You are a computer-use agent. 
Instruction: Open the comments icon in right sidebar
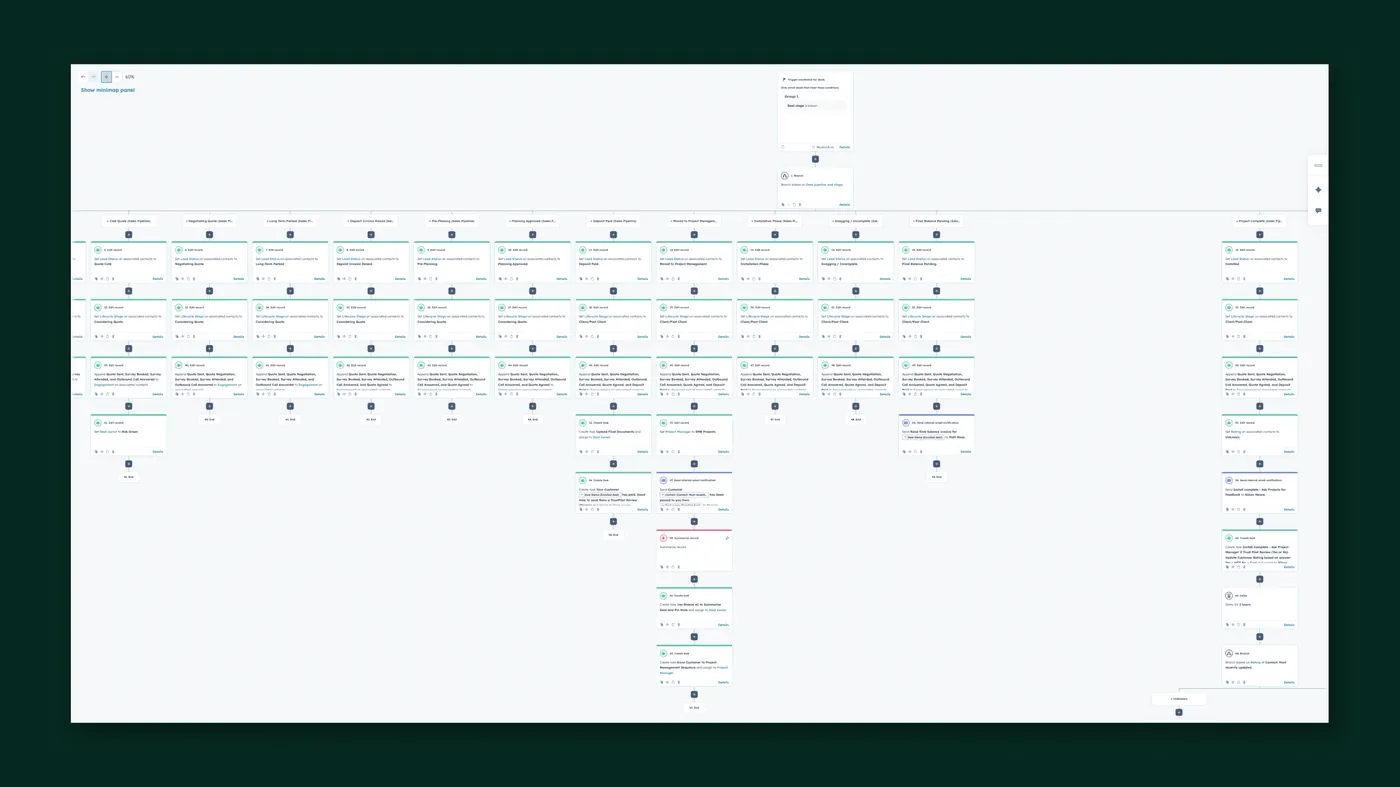(x=1318, y=211)
